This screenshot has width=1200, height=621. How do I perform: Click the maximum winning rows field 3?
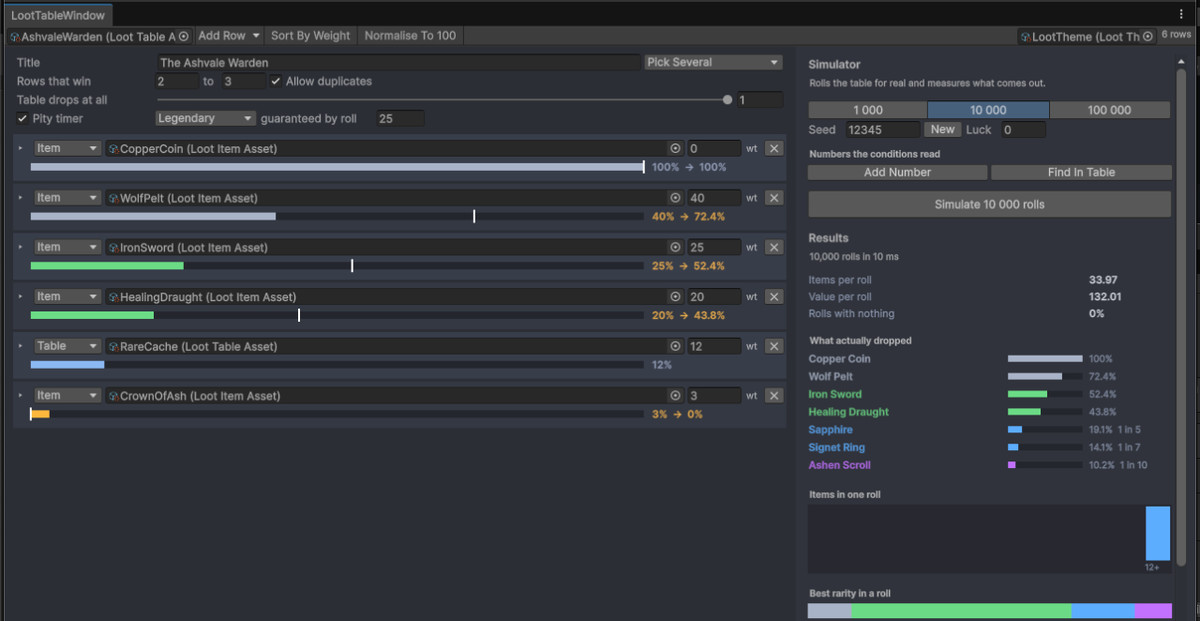pyautogui.click(x=243, y=81)
